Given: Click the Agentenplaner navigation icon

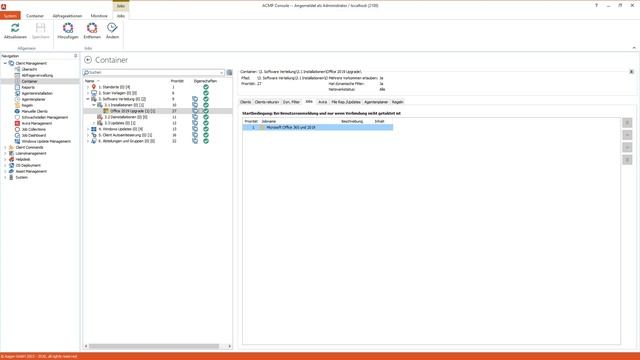Looking at the screenshot, I should 17,99.
